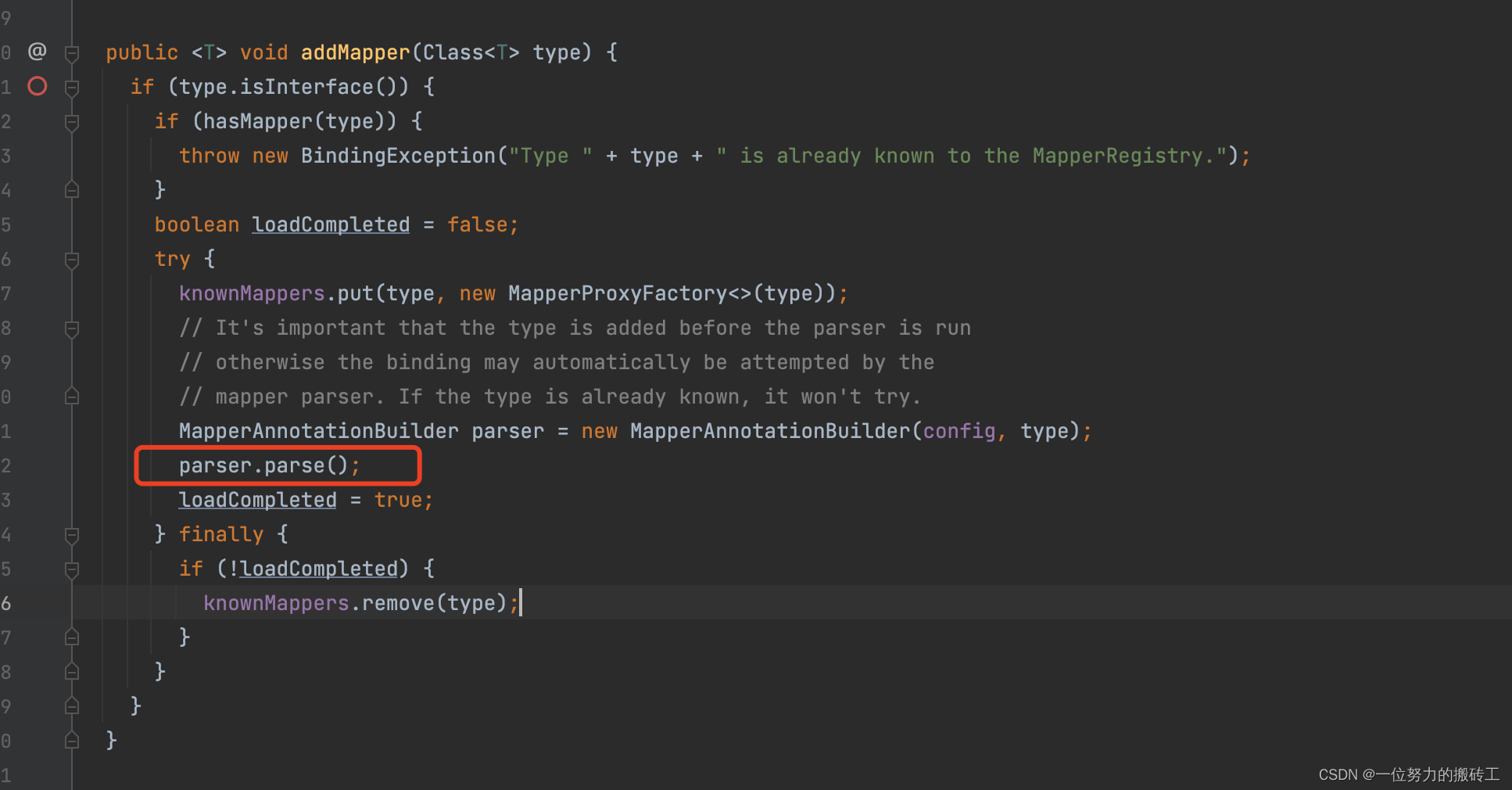
Task: Click MapperProxyFactory constructor
Action: click(x=618, y=293)
